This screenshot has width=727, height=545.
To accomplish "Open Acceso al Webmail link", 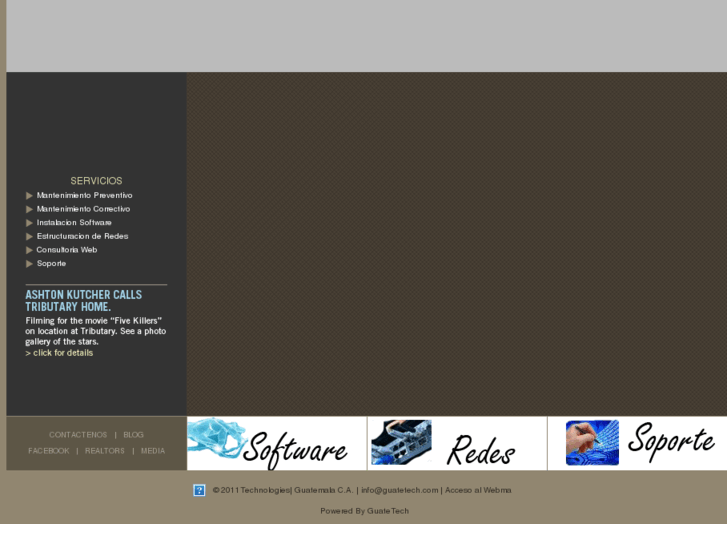I will (478, 490).
